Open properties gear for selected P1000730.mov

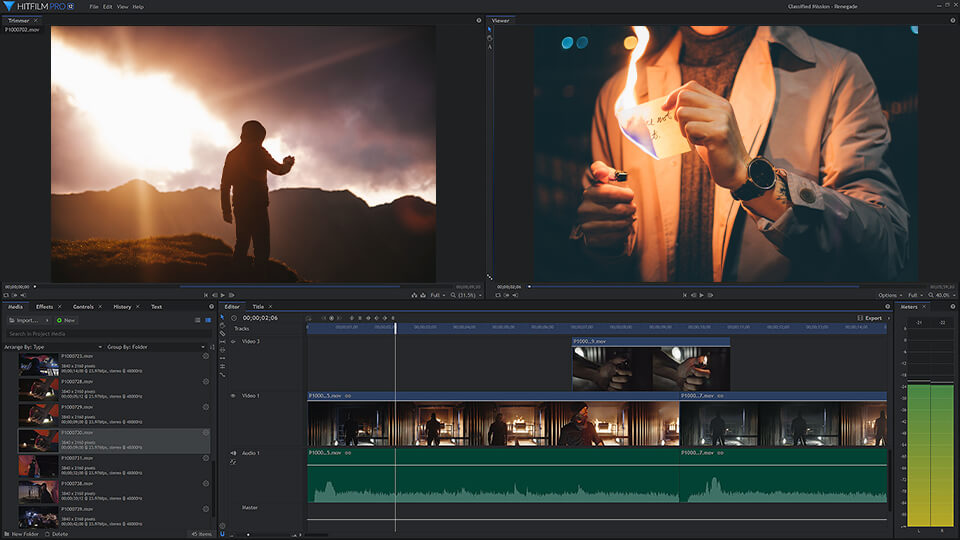[206, 432]
